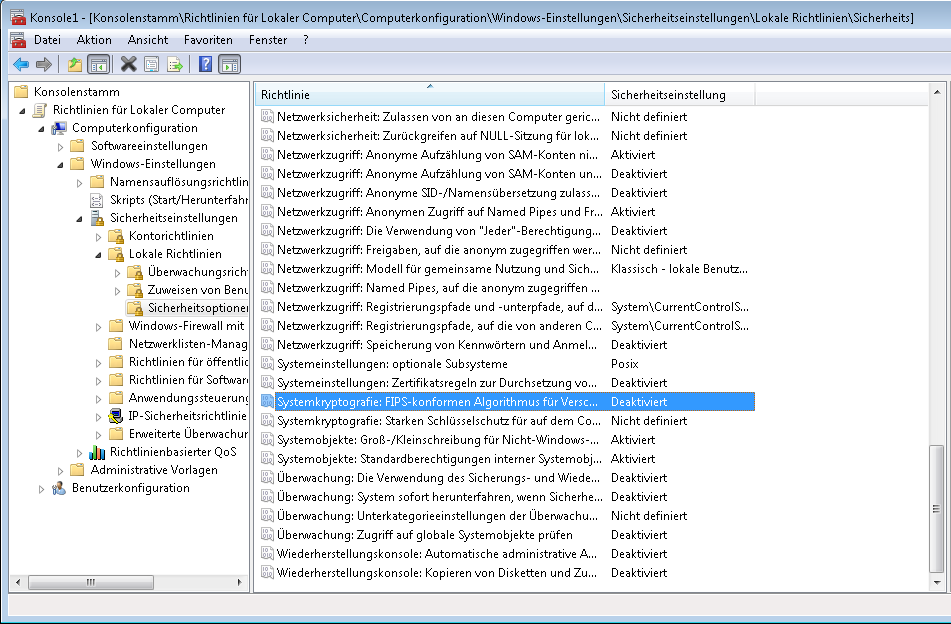
Task: Toggle the action pane show/hide button
Action: (230, 64)
